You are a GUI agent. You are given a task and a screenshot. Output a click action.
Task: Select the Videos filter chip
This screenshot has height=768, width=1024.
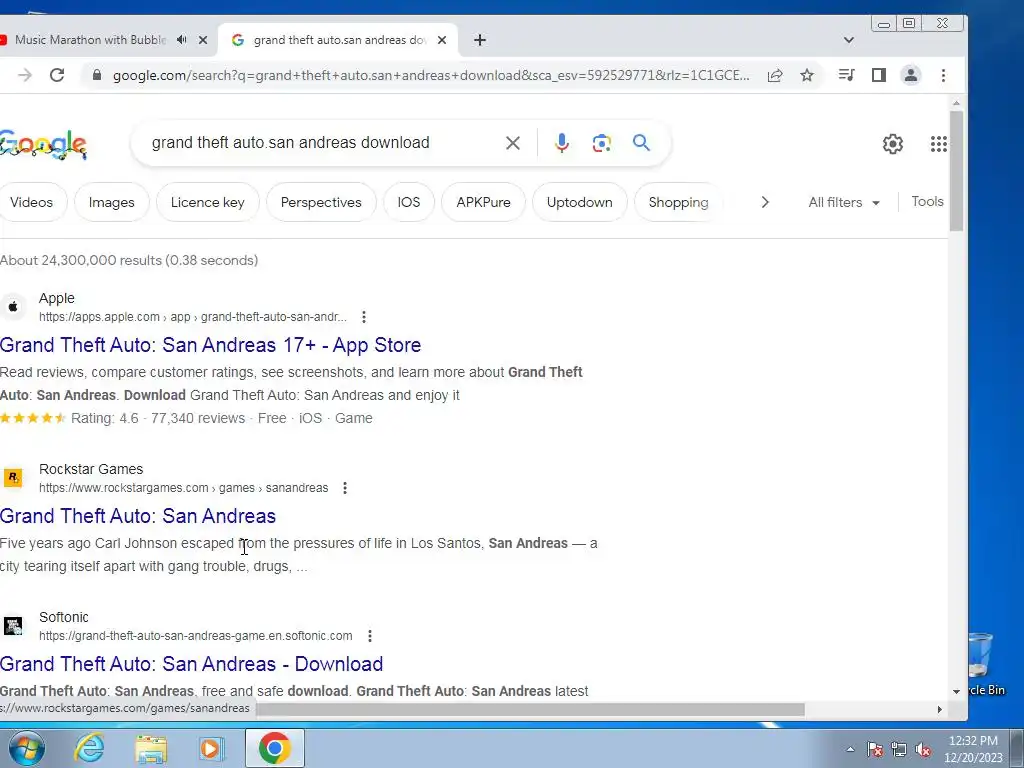[x=31, y=202]
